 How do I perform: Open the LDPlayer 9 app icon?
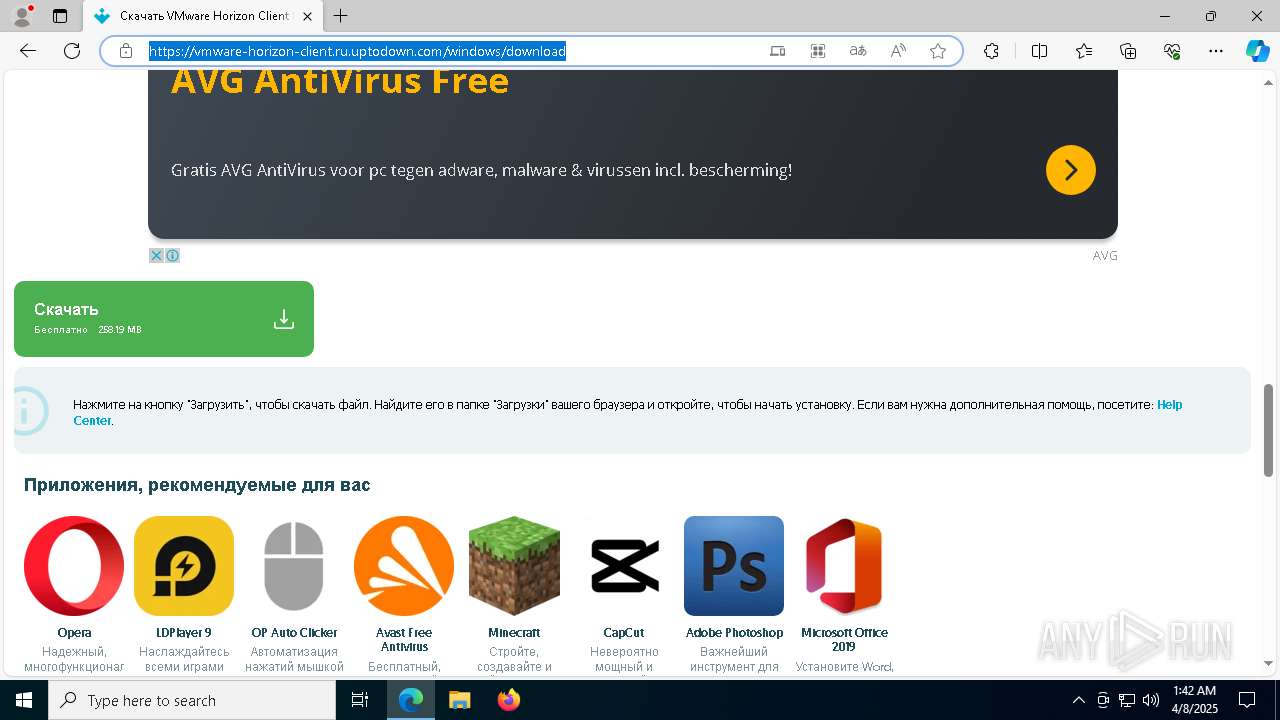184,566
